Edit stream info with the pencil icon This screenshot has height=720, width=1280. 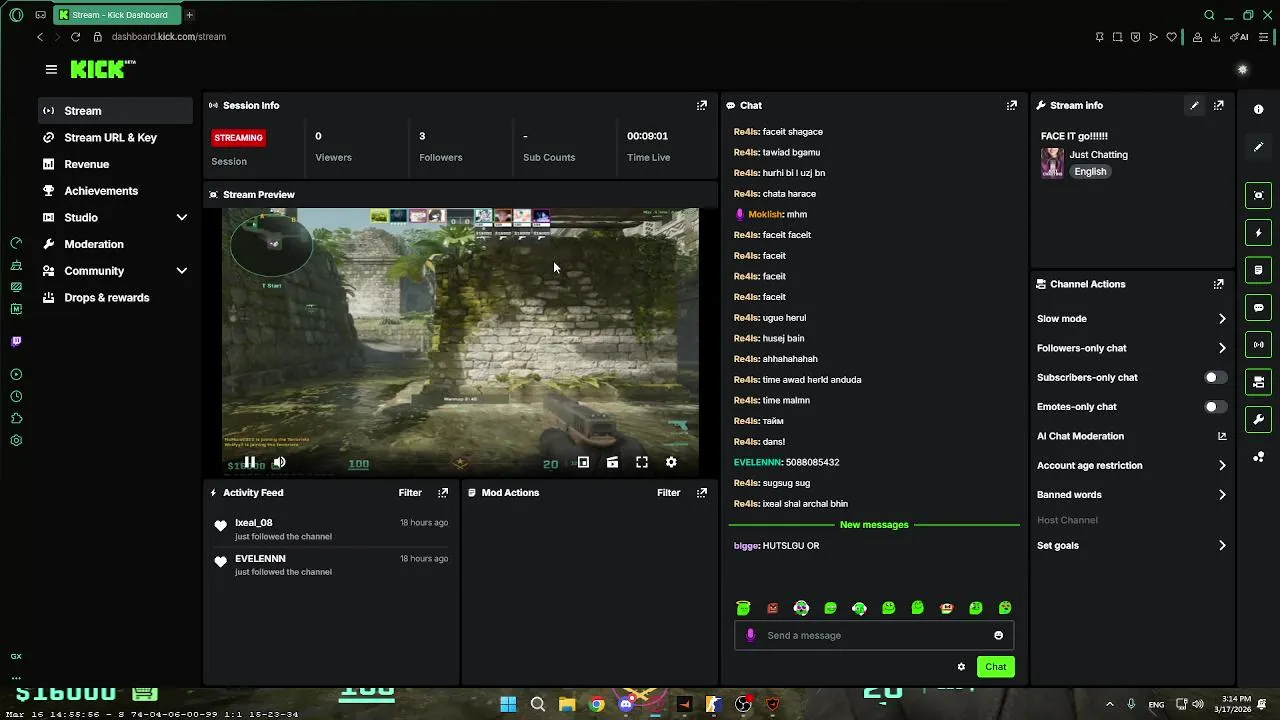point(1194,105)
